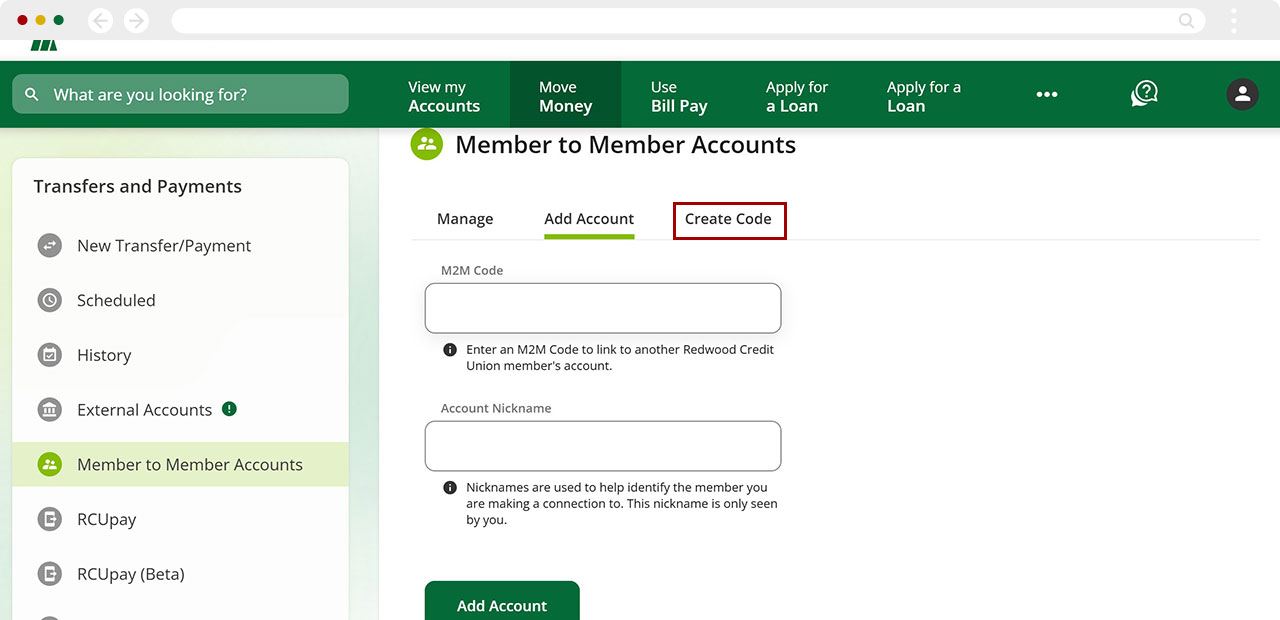This screenshot has height=620, width=1280.
Task: Focus the 'What are you looking for?' search box
Action: (x=180, y=94)
